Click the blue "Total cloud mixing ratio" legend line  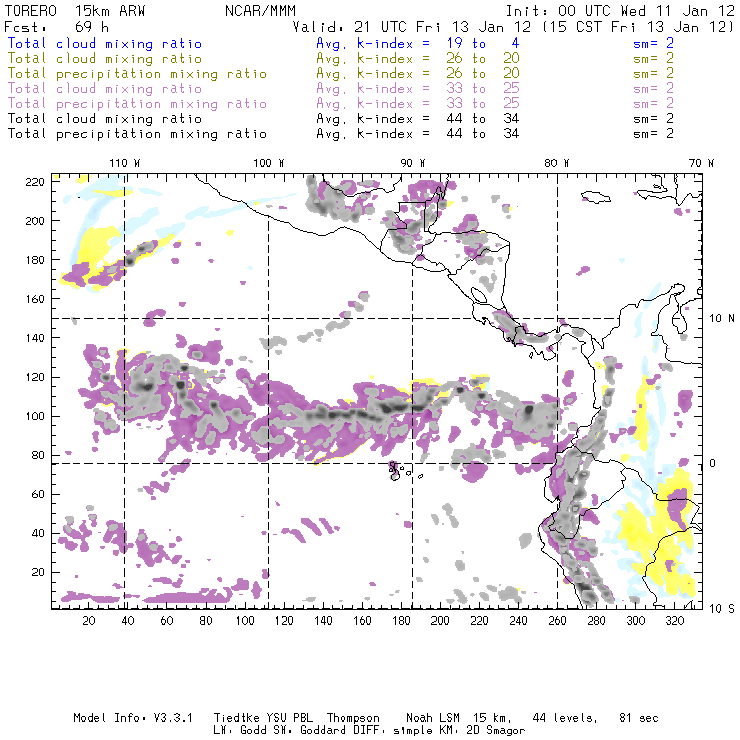105,44
